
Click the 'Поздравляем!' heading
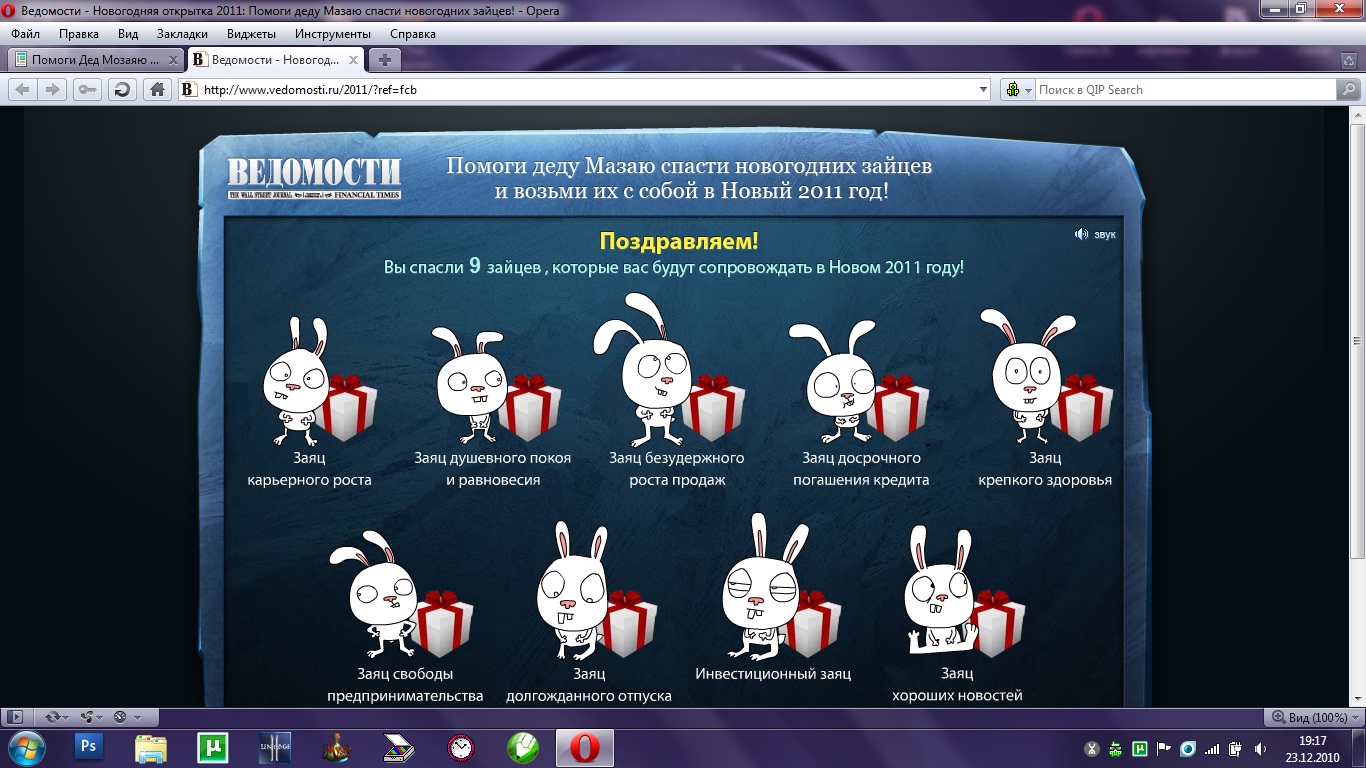click(x=679, y=241)
